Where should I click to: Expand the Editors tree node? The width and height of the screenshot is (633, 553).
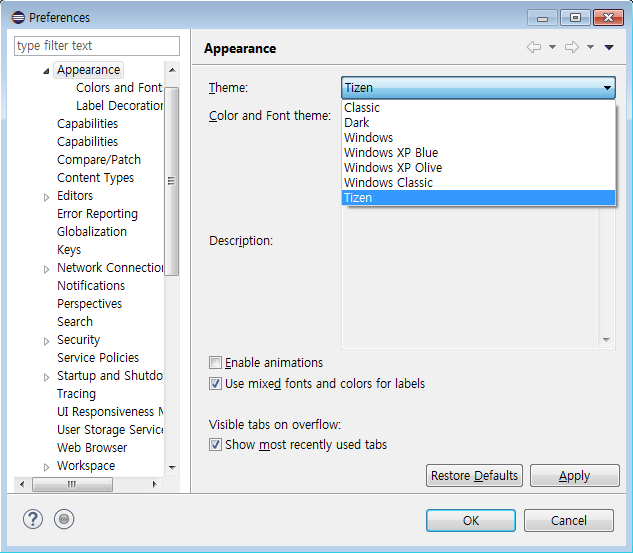(x=46, y=197)
